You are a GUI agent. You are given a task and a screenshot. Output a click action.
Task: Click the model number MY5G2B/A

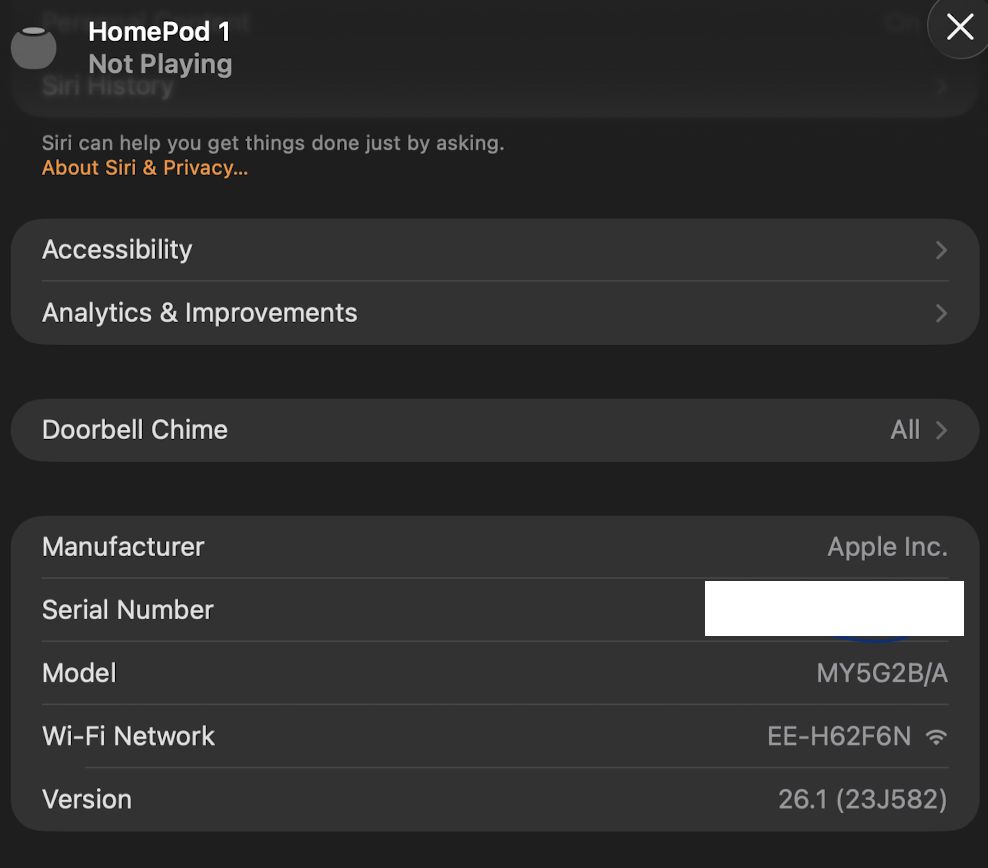882,673
